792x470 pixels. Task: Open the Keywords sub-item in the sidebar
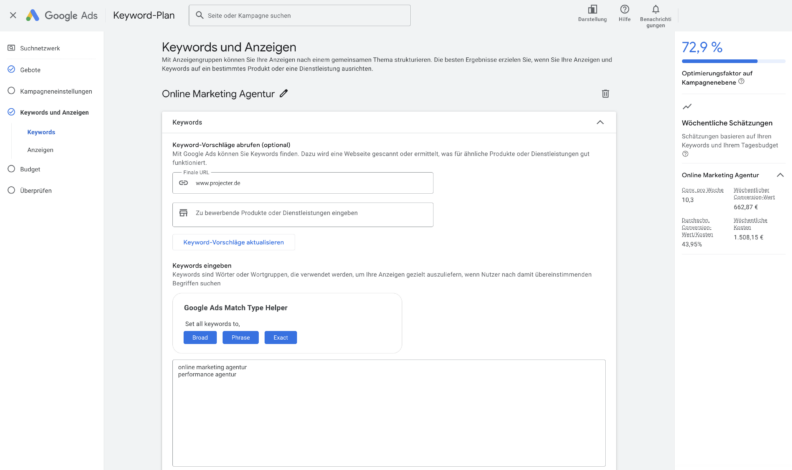pyautogui.click(x=41, y=132)
